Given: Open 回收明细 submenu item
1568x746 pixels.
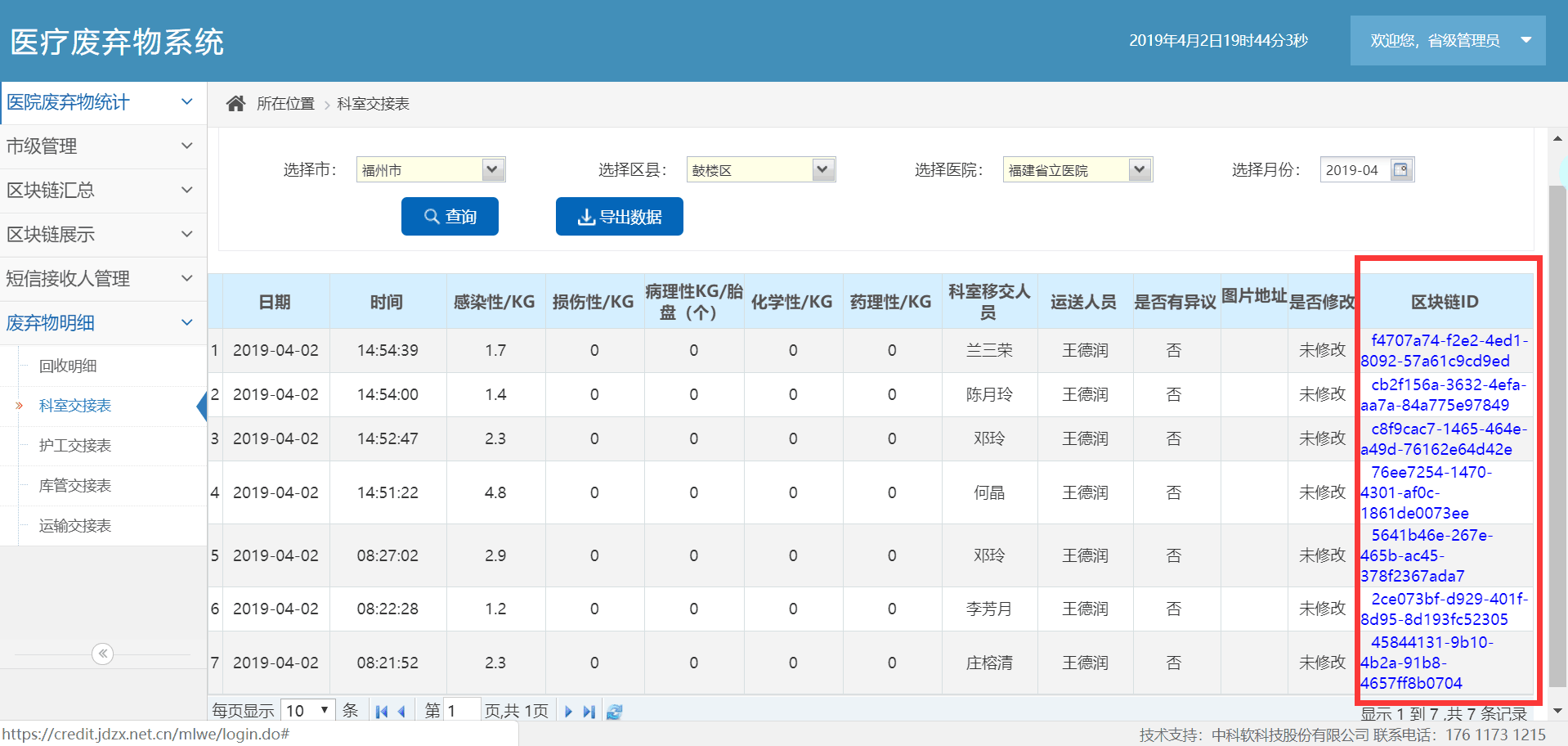Looking at the screenshot, I should click(68, 366).
